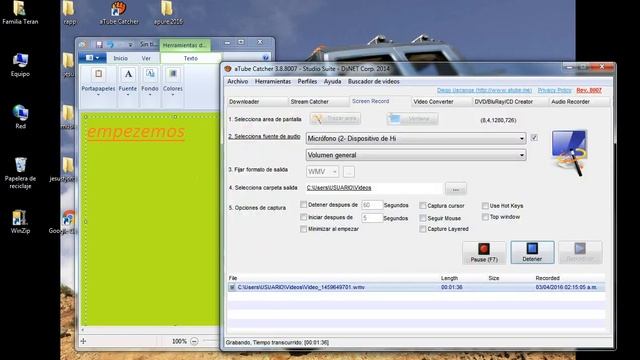Enable the Use Hot Keys checkbox

485,206
